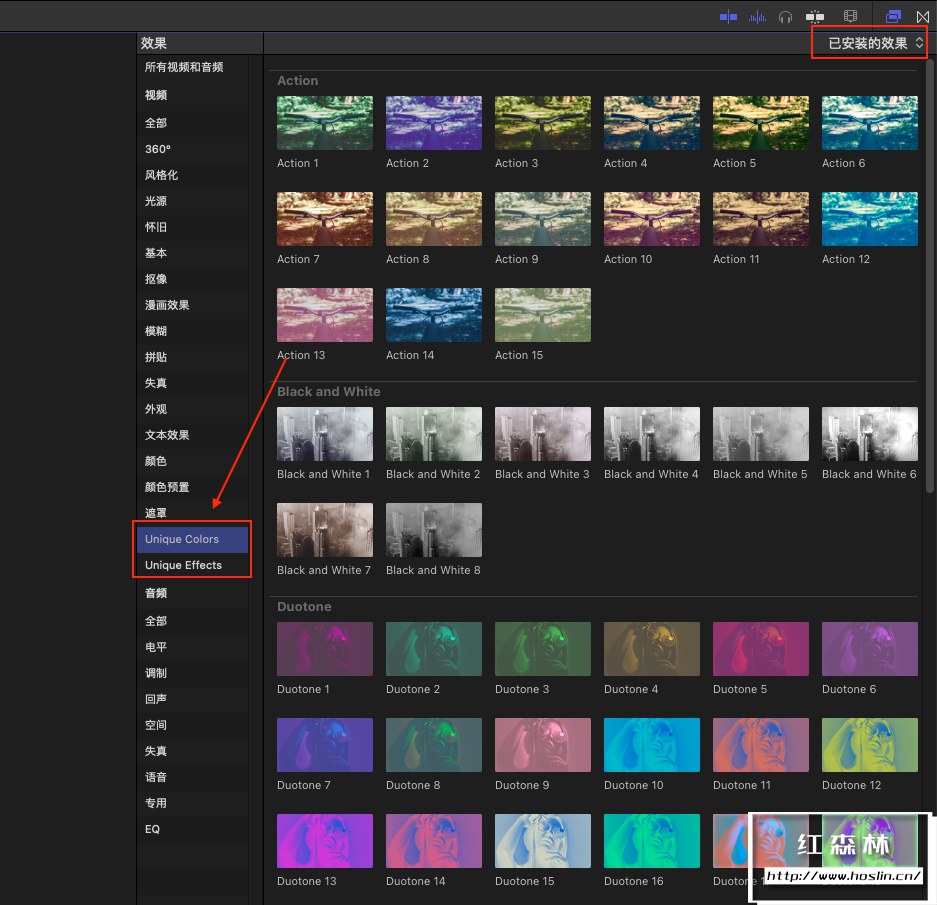Screen dimensions: 937x905
Task: Toggle video skimming in the toolbar
Action: point(728,17)
